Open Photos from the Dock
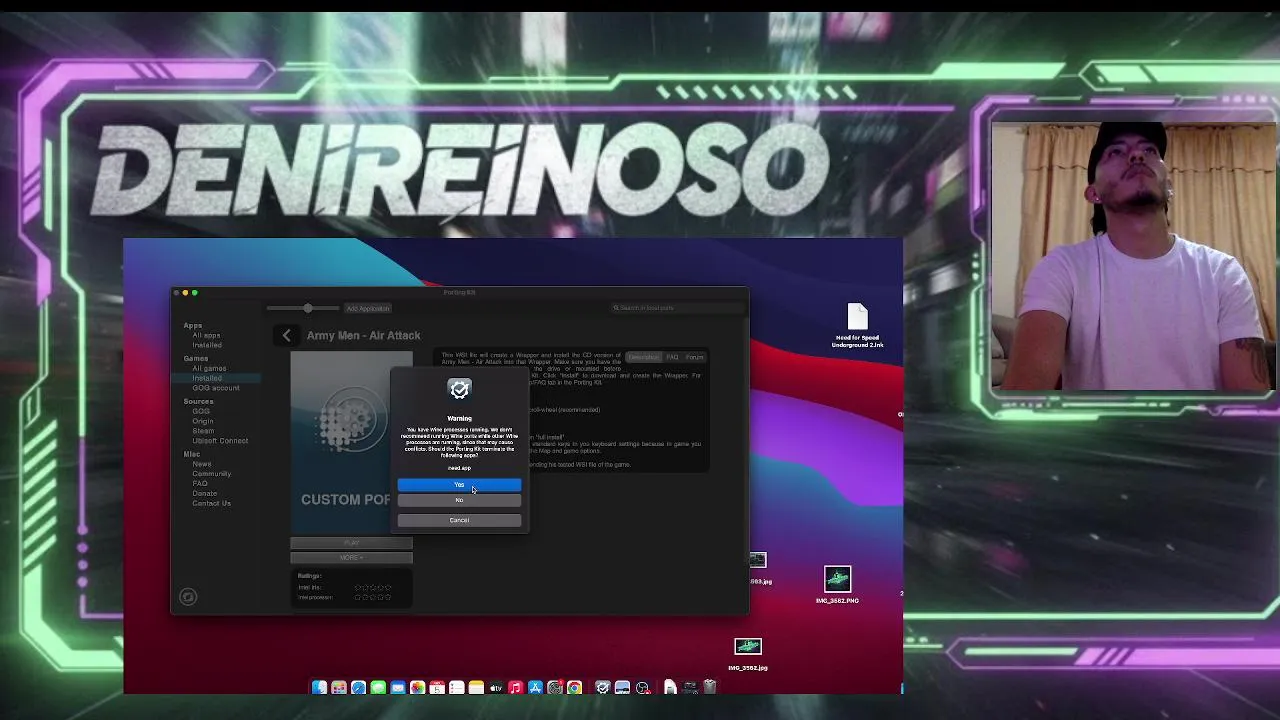This screenshot has width=1280, height=720. [417, 687]
